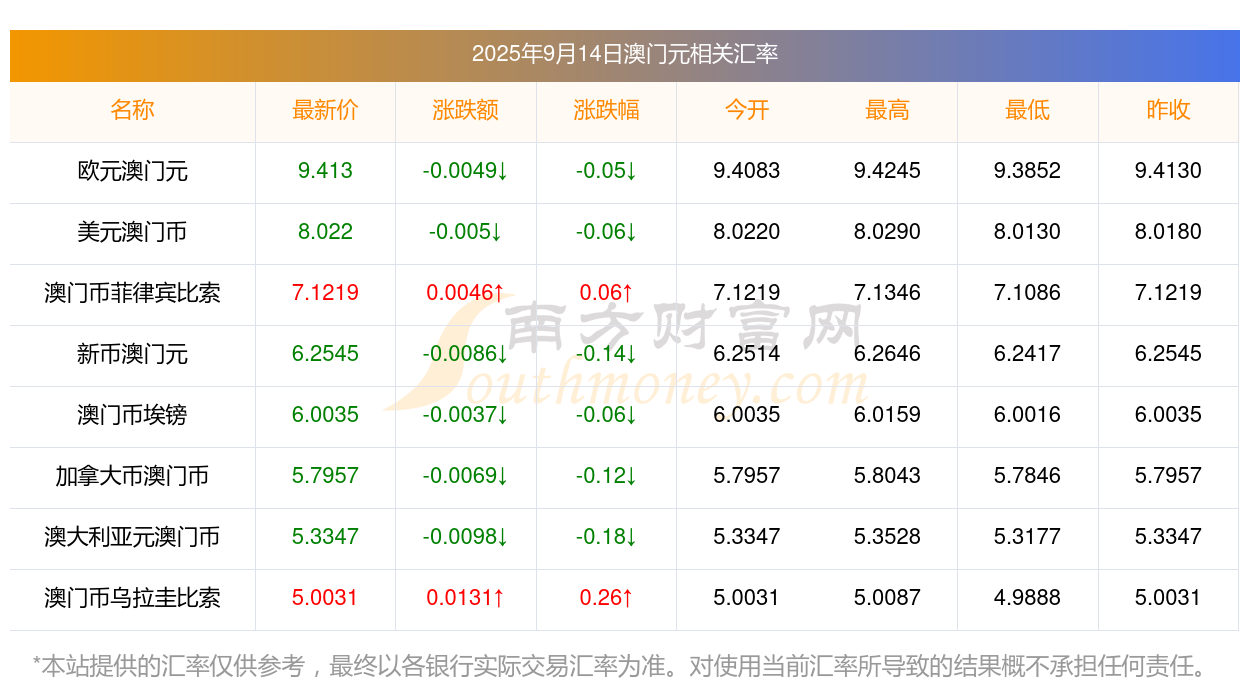Click change percent 0.26↑
Viewport: 1250px width, 698px height.
coord(606,598)
